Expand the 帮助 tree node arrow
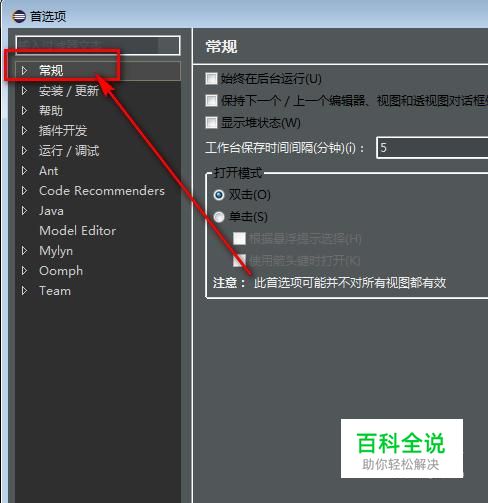 [x=24, y=110]
